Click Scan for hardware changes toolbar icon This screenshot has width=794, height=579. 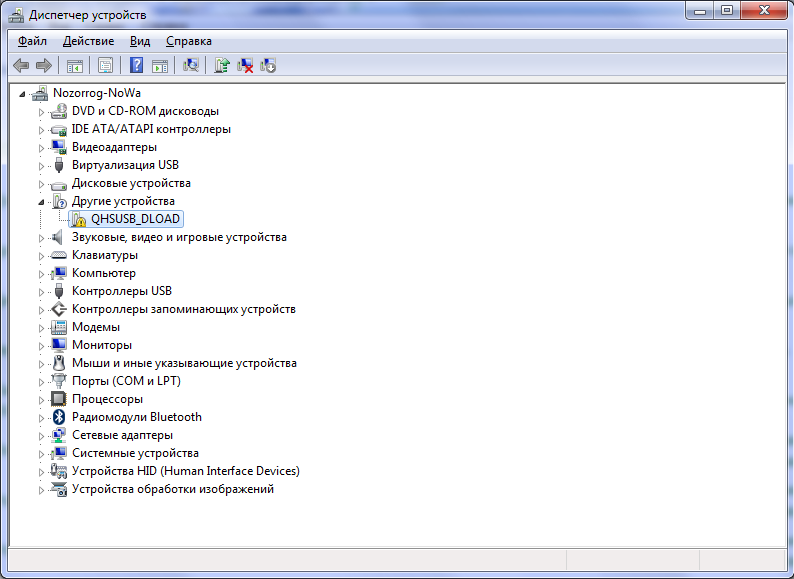(191, 66)
